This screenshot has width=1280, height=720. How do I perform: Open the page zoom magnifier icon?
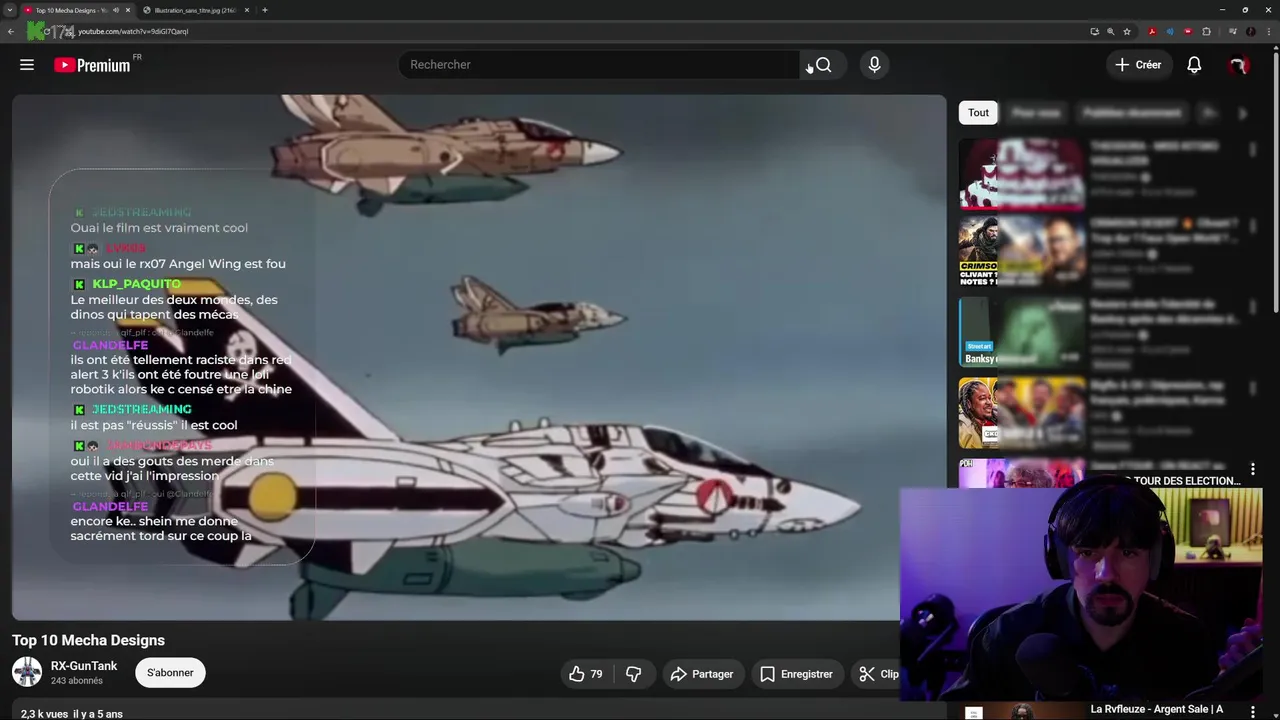coord(1111,31)
